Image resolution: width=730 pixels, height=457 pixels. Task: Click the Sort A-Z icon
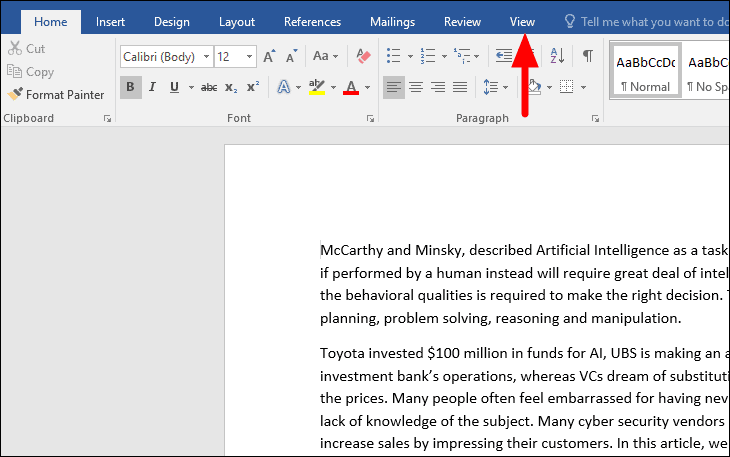click(x=558, y=57)
